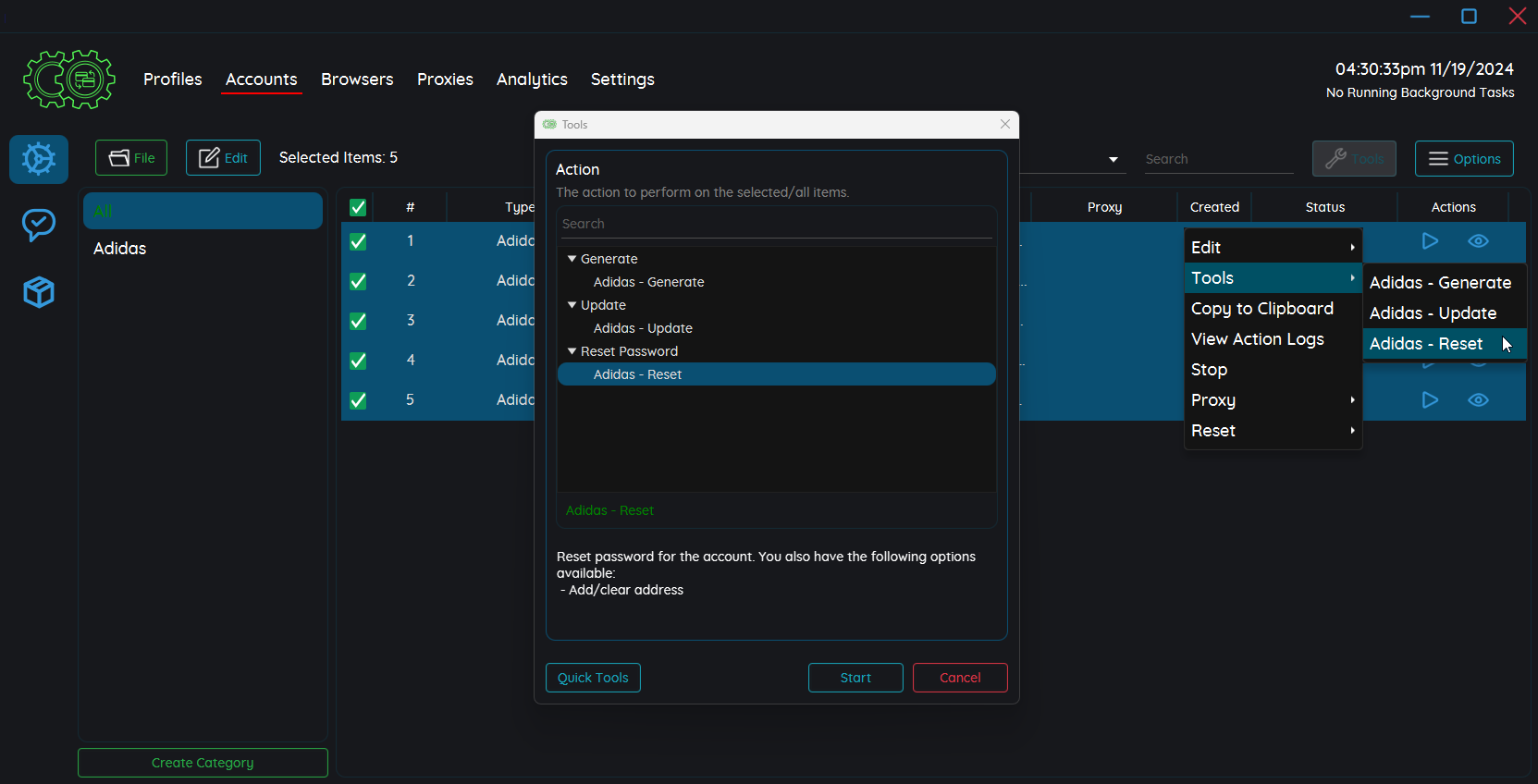Viewport: 1538px width, 784px height.
Task: Uncheck the checkbox for row 4
Action: click(x=358, y=361)
